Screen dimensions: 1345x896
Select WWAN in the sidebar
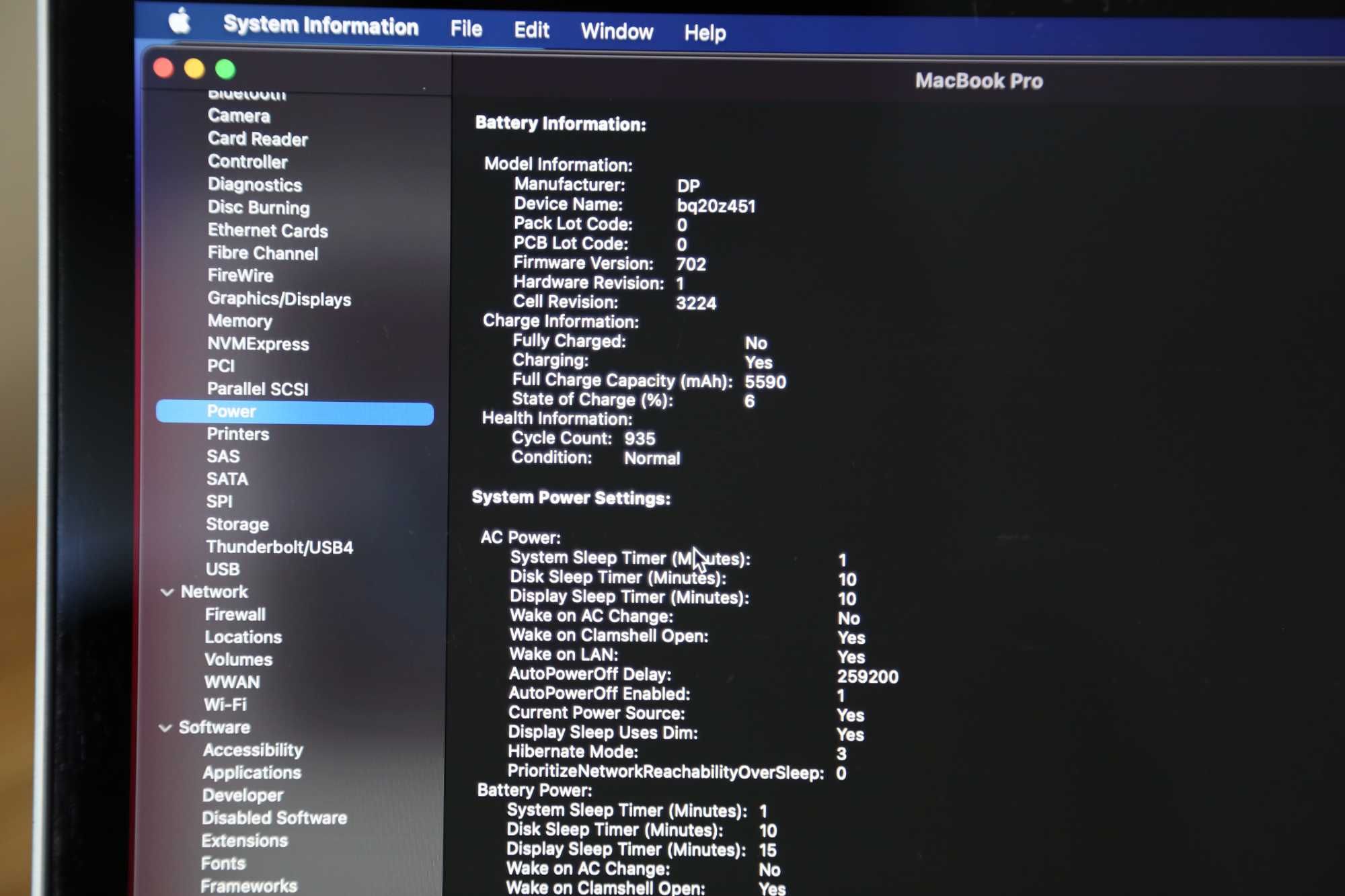tap(232, 682)
